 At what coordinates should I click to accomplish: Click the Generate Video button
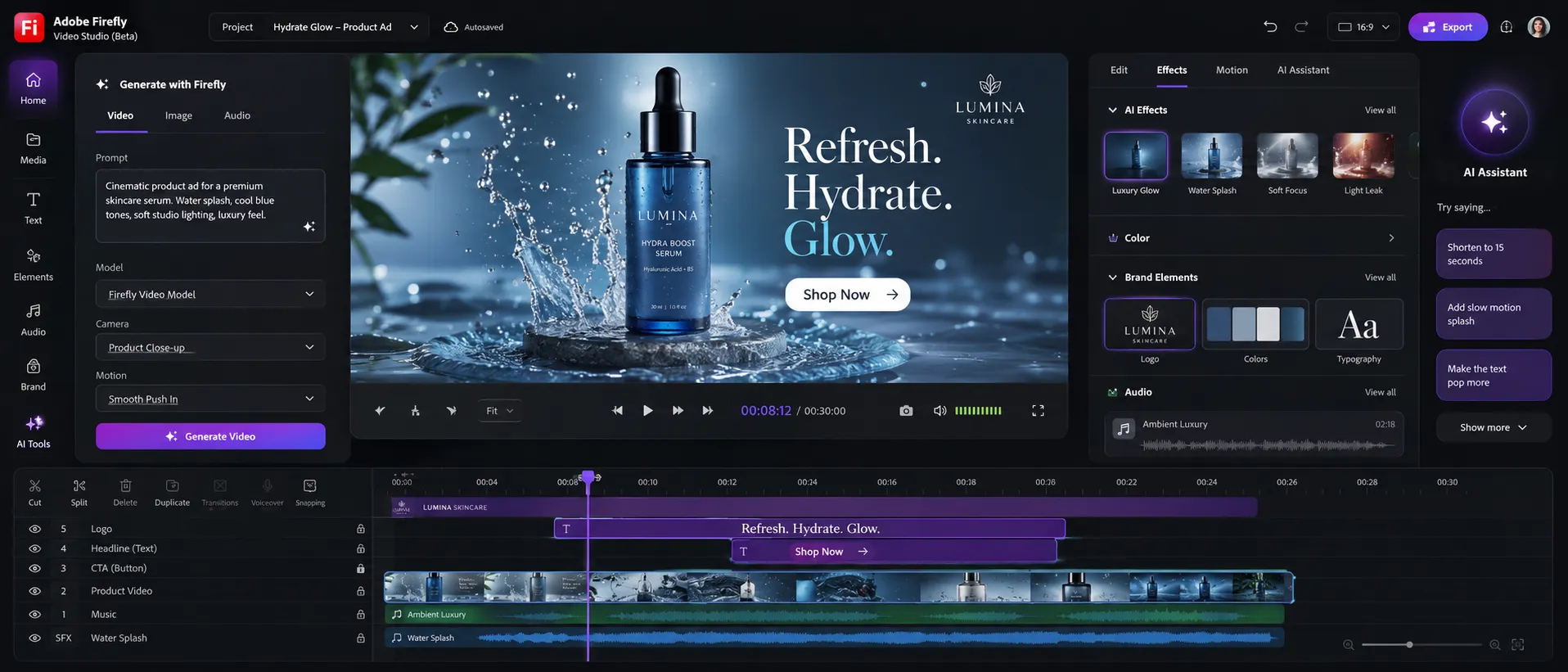pos(210,436)
